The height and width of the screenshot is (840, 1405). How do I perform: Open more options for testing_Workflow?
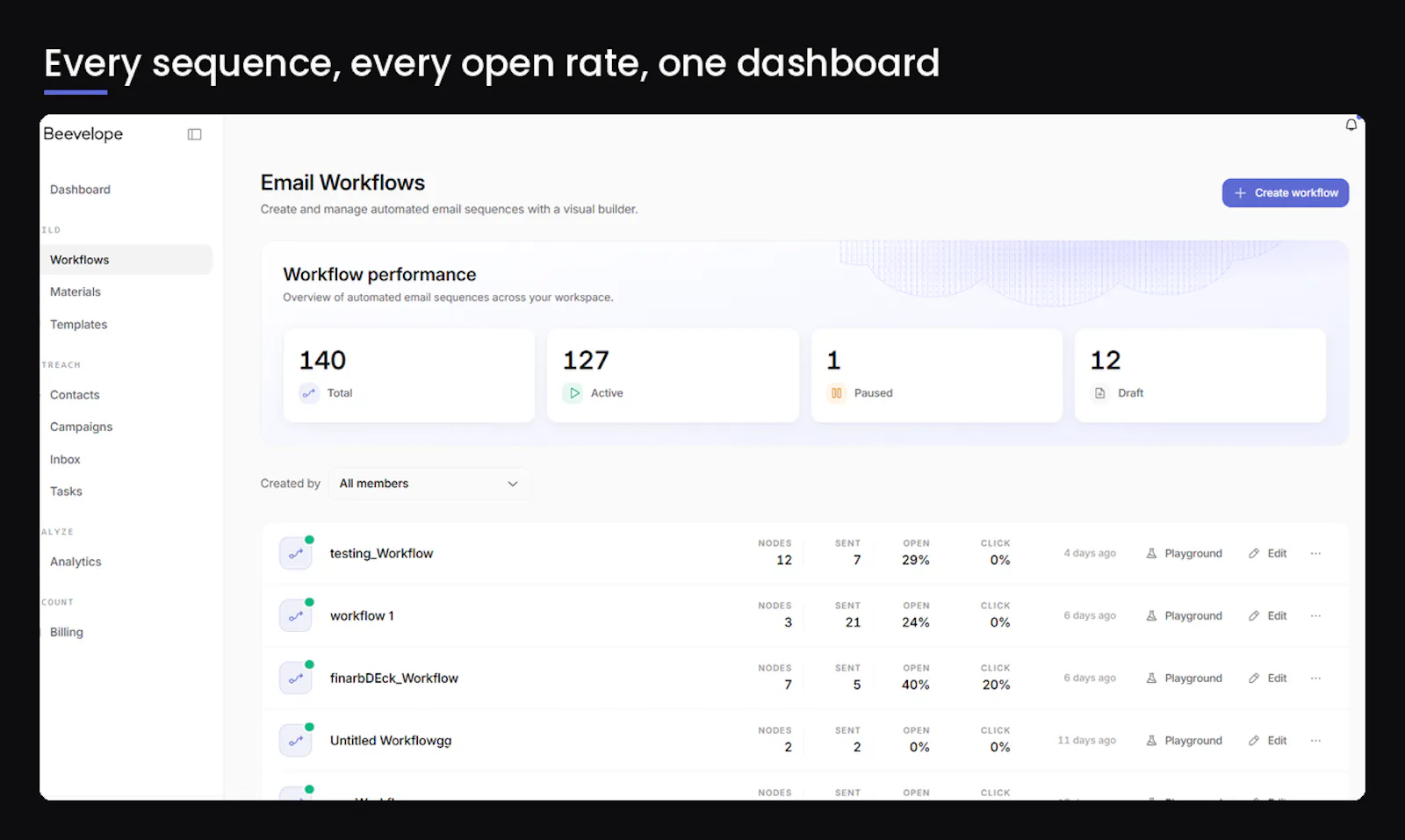tap(1315, 554)
